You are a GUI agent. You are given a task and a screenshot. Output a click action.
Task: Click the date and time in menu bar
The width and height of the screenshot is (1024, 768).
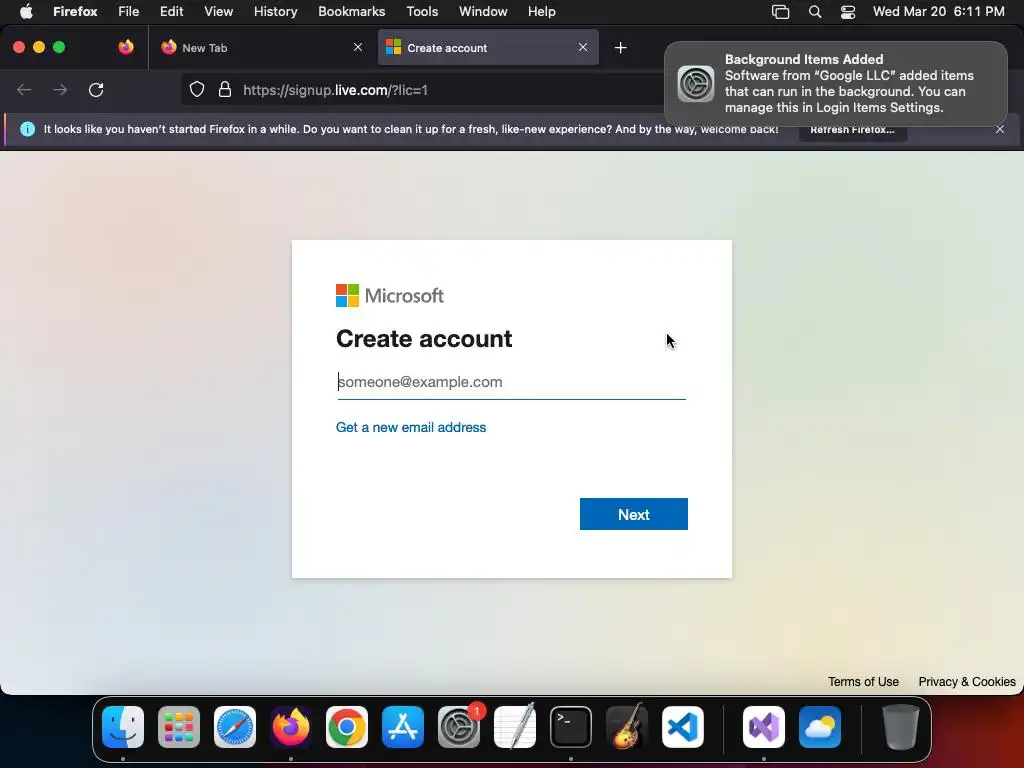(x=938, y=11)
